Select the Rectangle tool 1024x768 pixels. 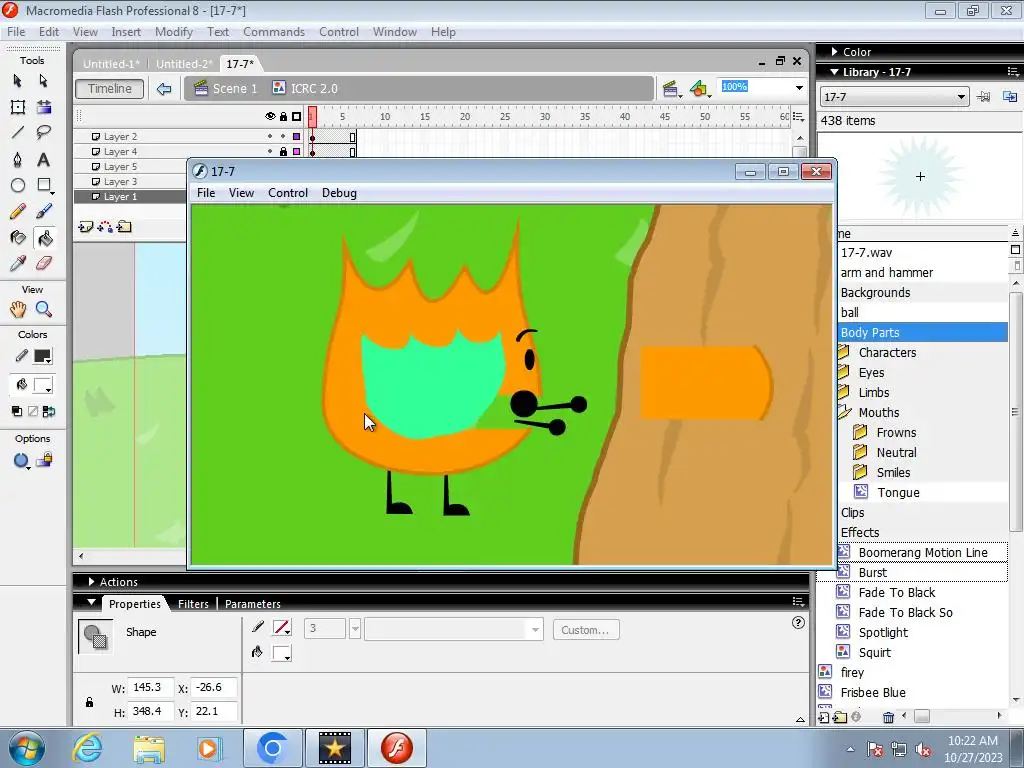point(44,185)
